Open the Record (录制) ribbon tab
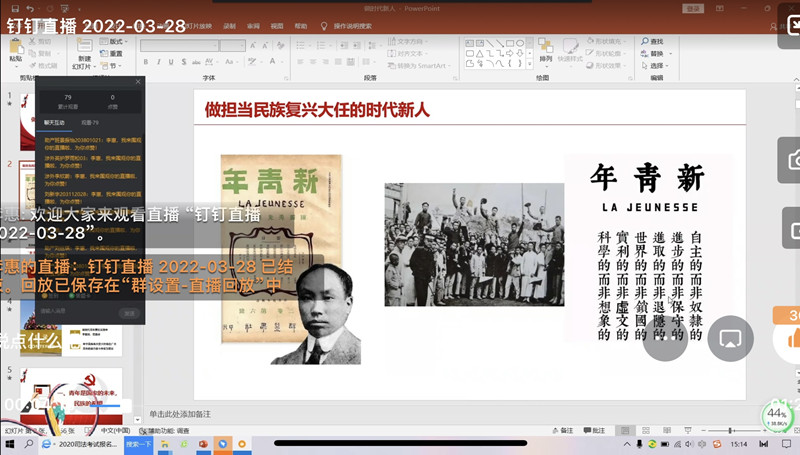800x455 pixels. (x=229, y=26)
